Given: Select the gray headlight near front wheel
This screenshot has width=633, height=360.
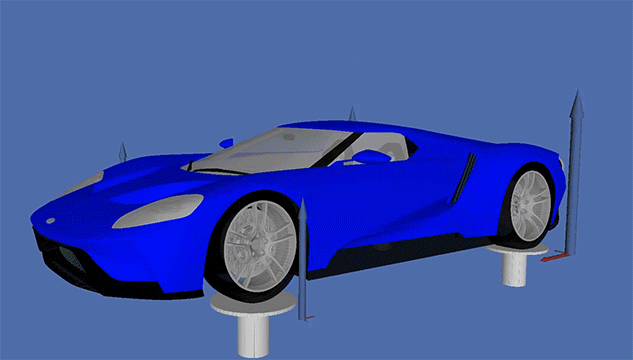Looking at the screenshot, I should click(x=158, y=211).
